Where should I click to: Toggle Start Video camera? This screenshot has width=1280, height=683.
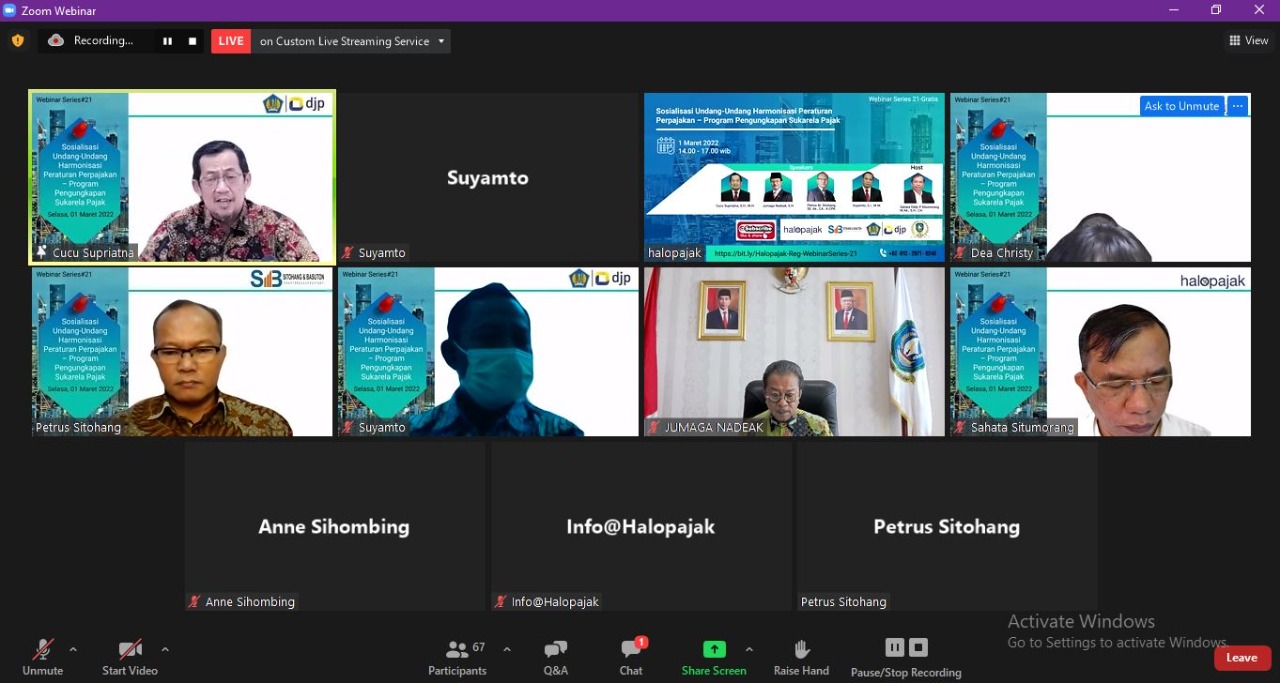pyautogui.click(x=130, y=656)
